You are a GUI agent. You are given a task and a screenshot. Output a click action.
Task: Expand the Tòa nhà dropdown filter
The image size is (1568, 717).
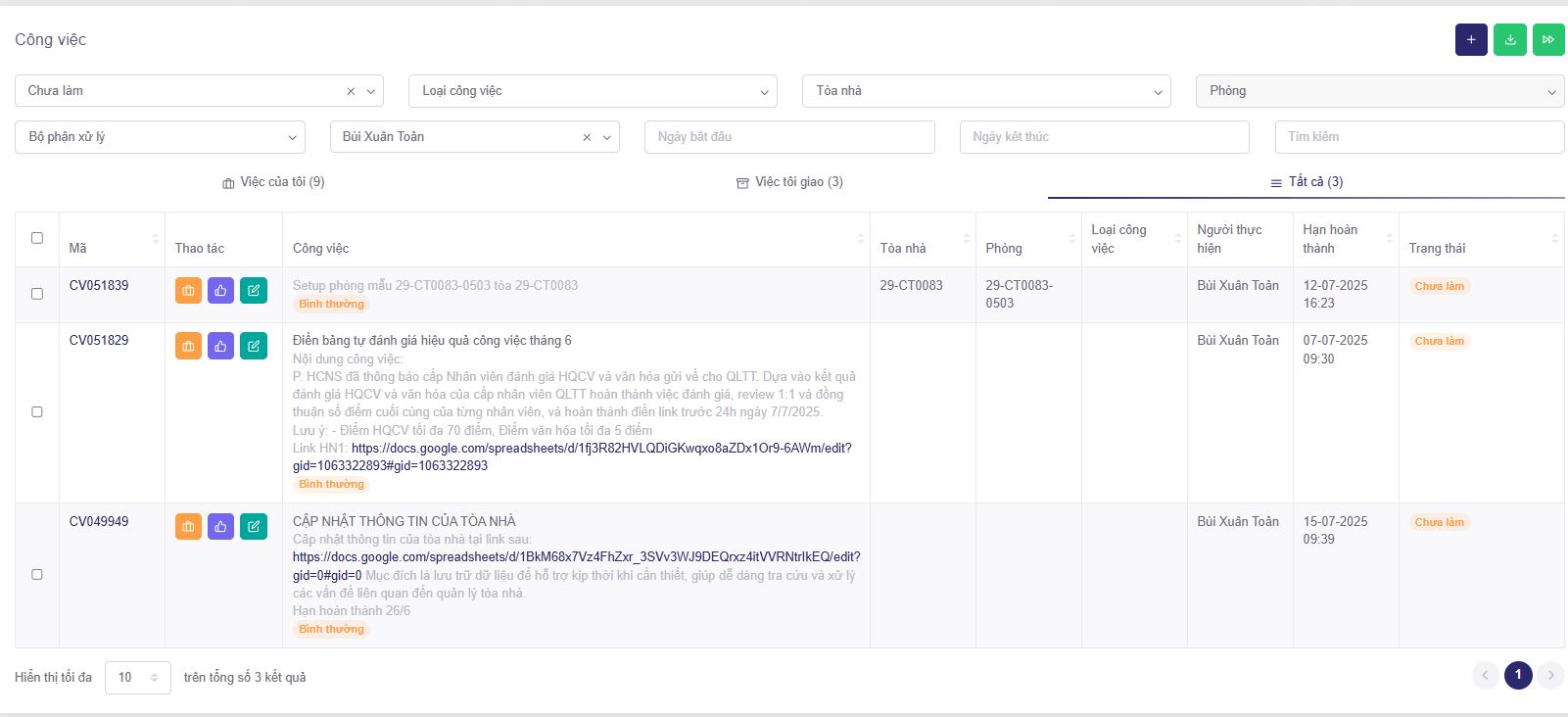click(x=985, y=91)
